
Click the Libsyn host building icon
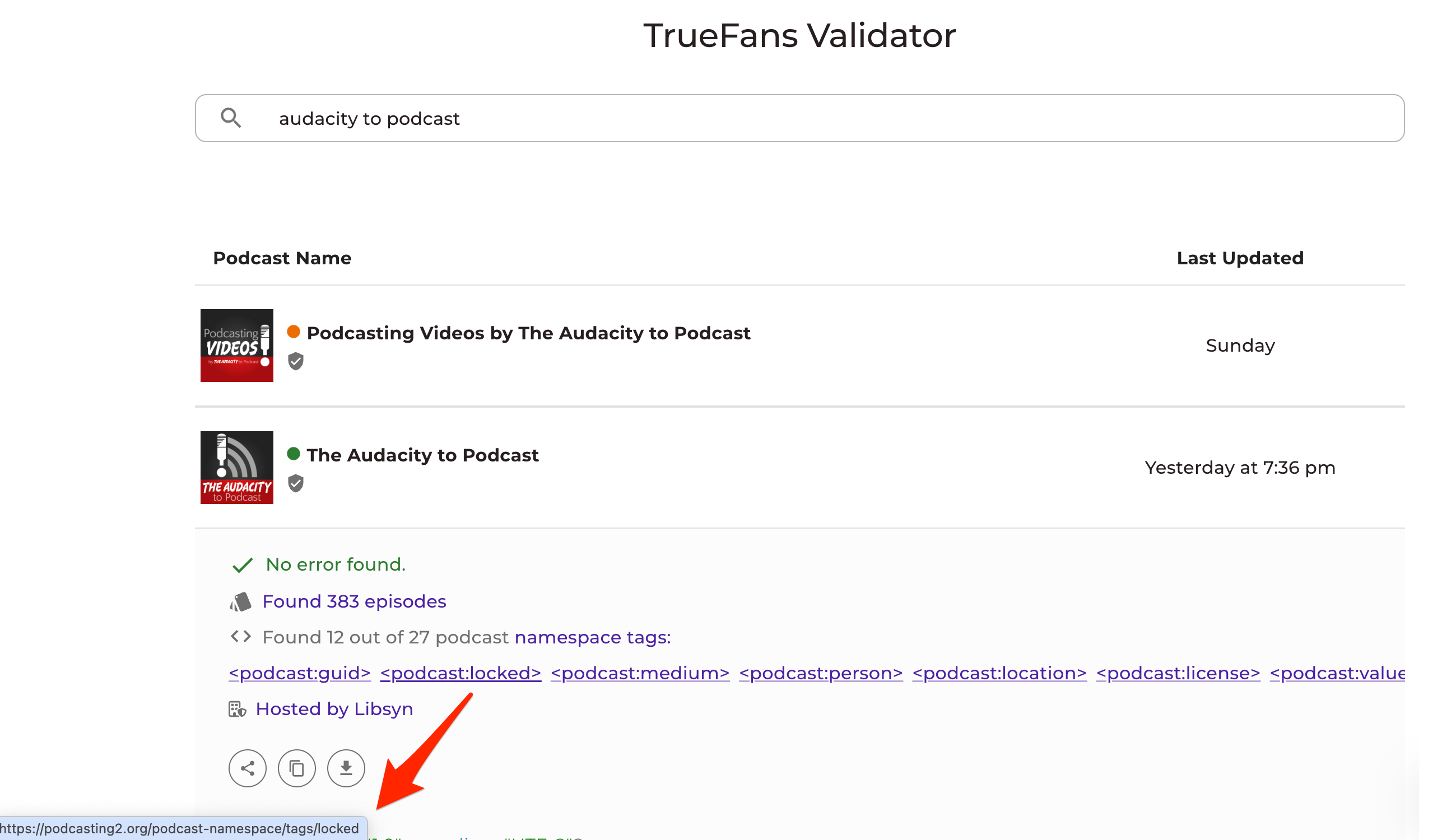237,709
